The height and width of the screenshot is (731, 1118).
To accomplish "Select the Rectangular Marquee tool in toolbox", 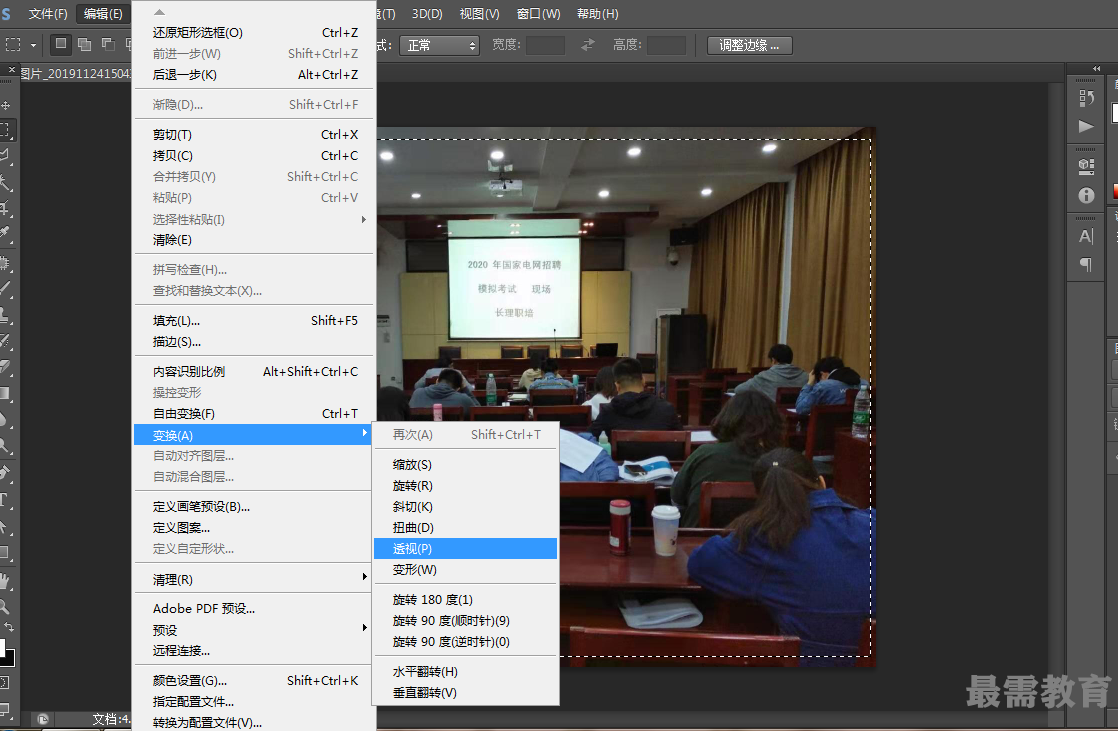I will 6,131.
